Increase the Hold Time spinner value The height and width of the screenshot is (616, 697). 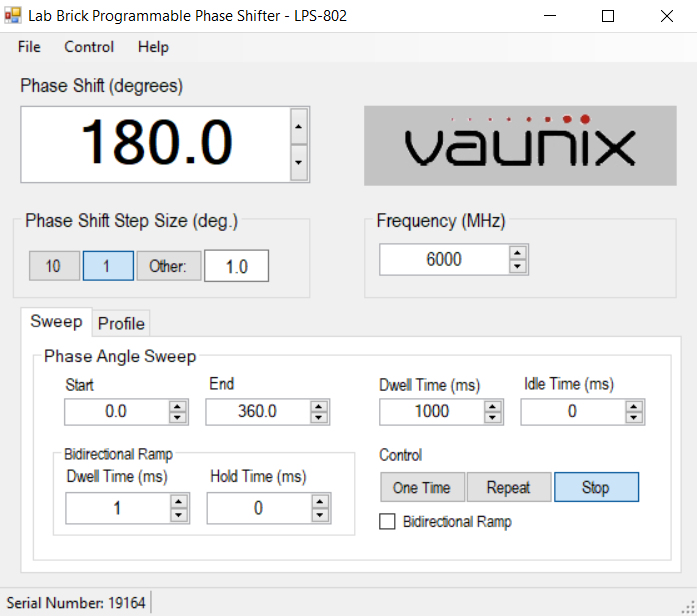[x=321, y=502]
